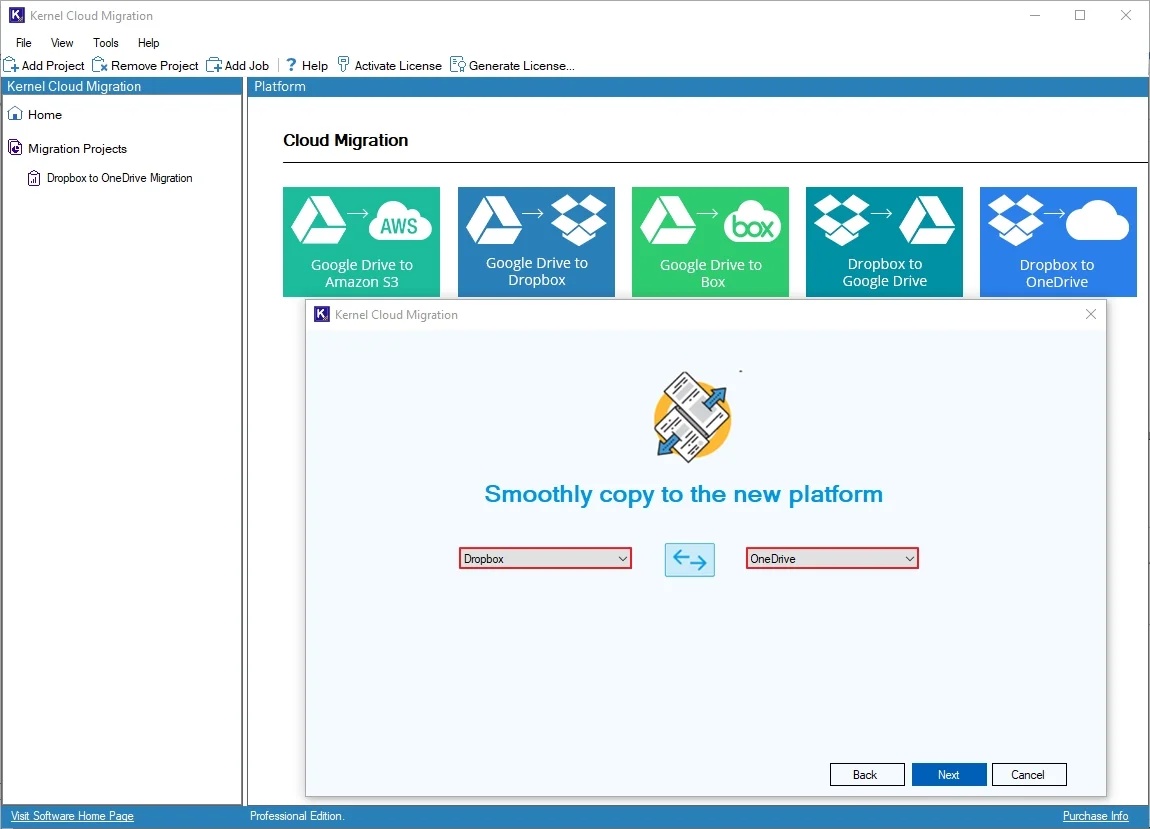This screenshot has width=1150, height=829.
Task: Click the Add Project toolbar icon
Action: point(11,65)
